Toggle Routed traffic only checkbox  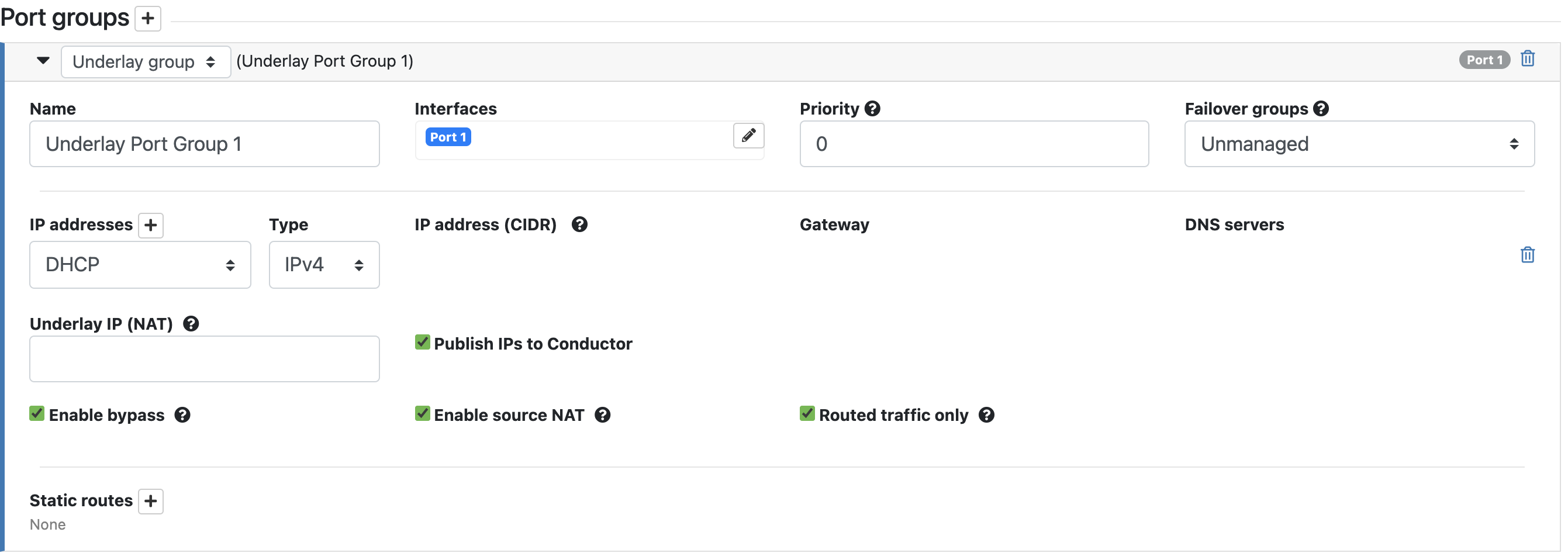click(807, 414)
